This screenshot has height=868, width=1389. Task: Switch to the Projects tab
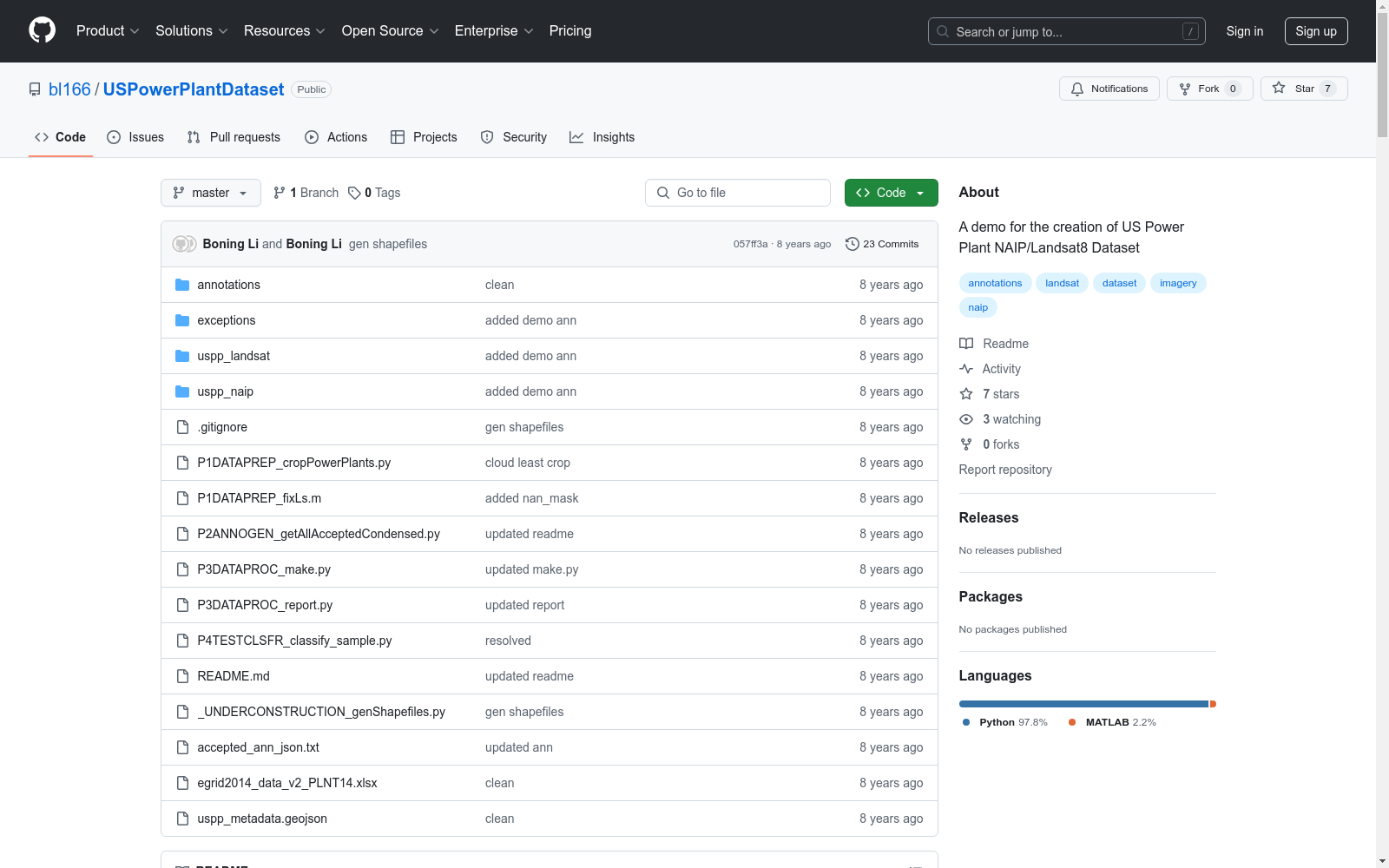pos(424,137)
